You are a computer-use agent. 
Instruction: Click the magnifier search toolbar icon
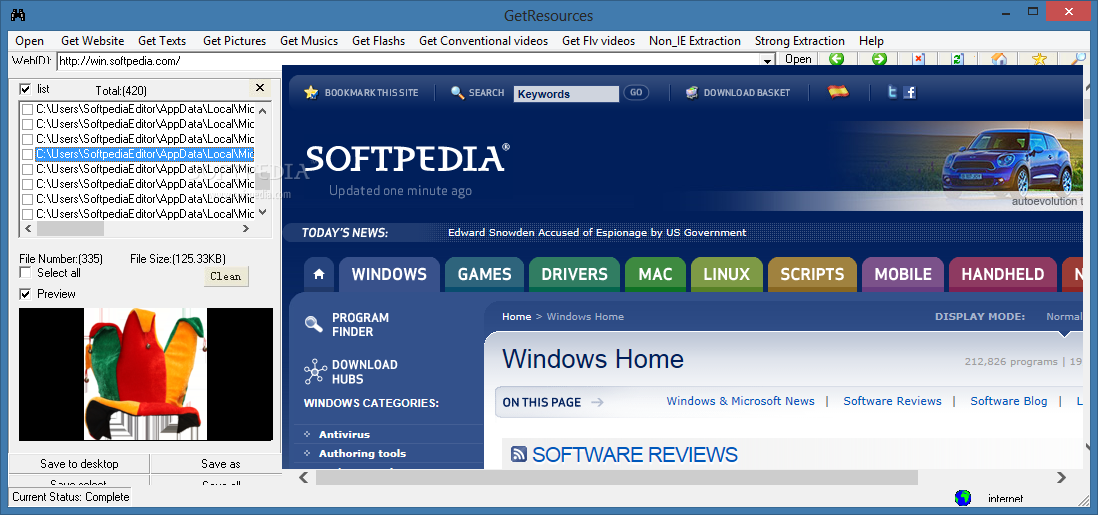point(1080,60)
